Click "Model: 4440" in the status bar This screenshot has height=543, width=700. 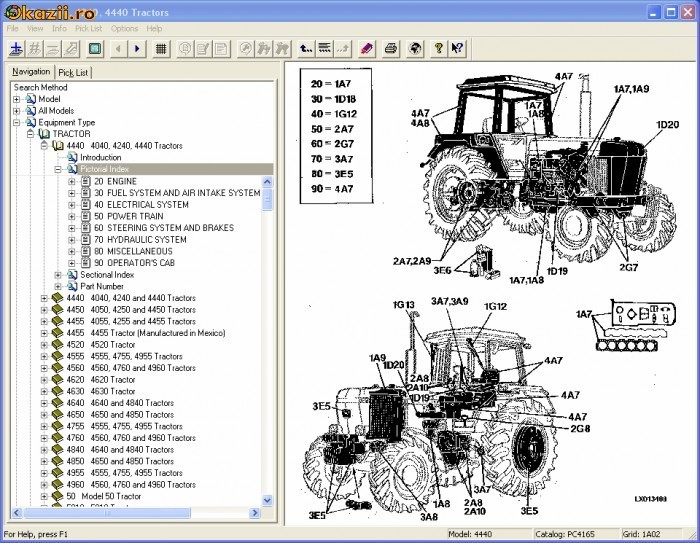click(x=470, y=534)
